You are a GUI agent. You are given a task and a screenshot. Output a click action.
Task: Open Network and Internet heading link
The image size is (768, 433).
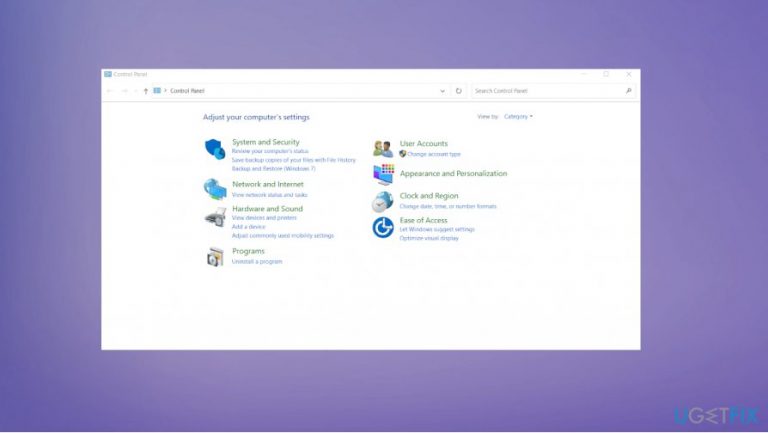267,184
